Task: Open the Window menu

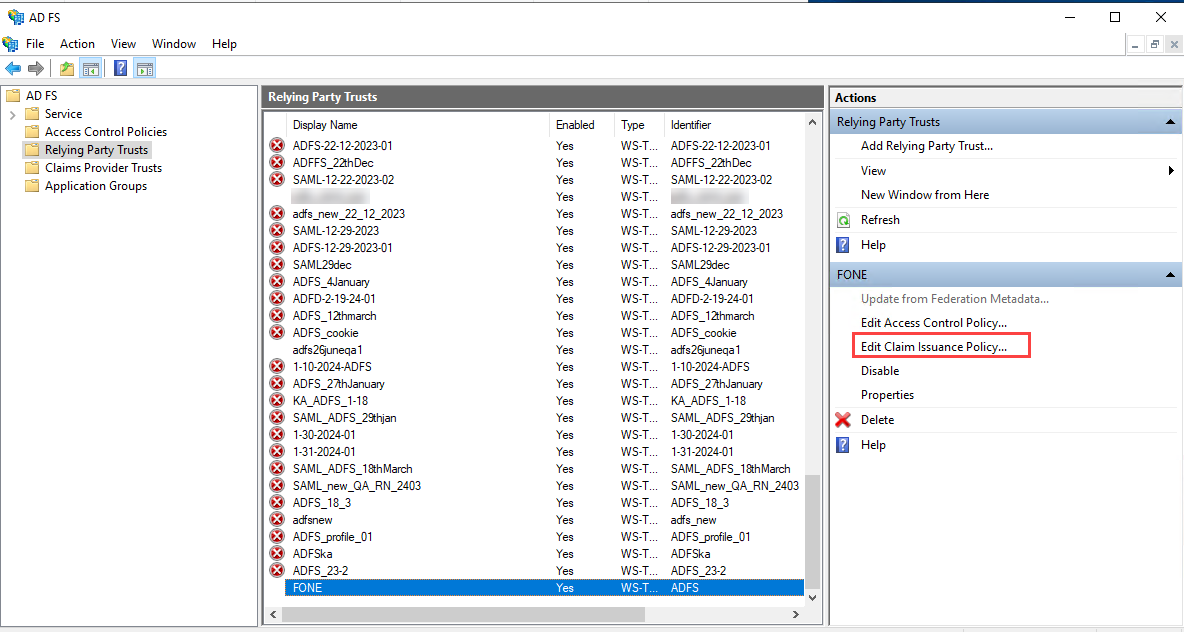Action: click(x=174, y=44)
